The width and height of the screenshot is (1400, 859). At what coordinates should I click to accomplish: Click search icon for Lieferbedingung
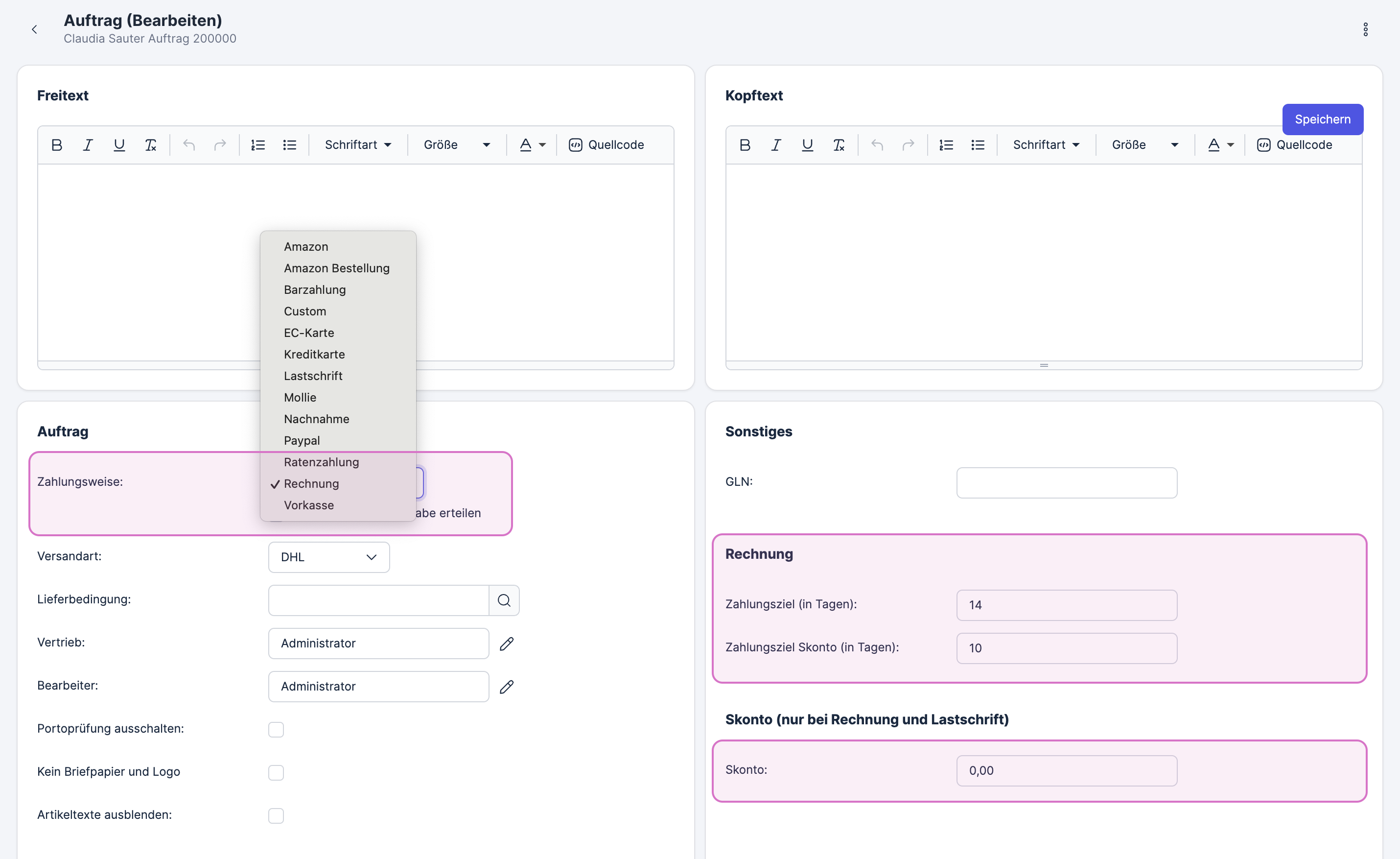tap(504, 600)
